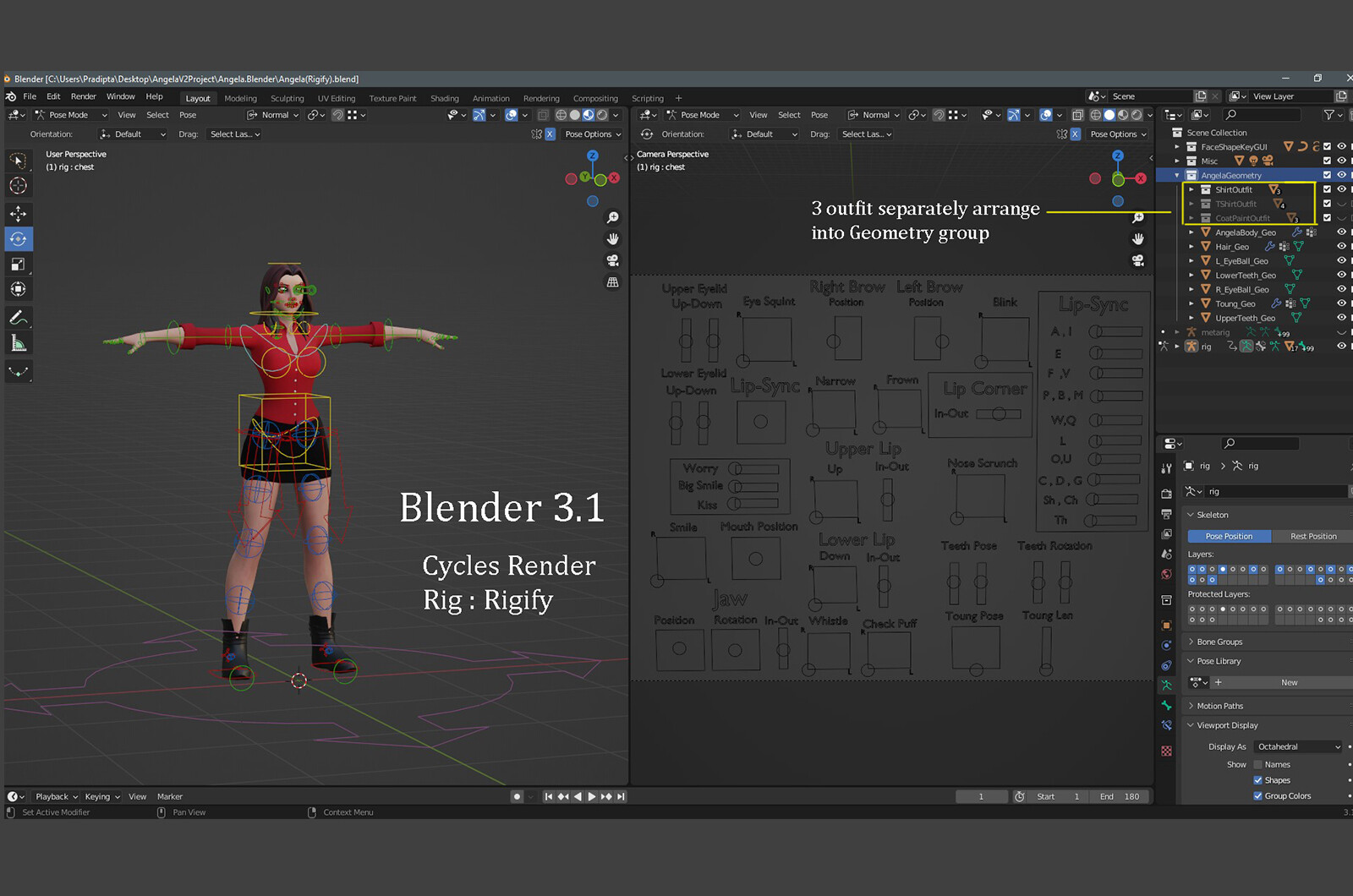
Task: Open the Render menu
Action: coord(83,97)
